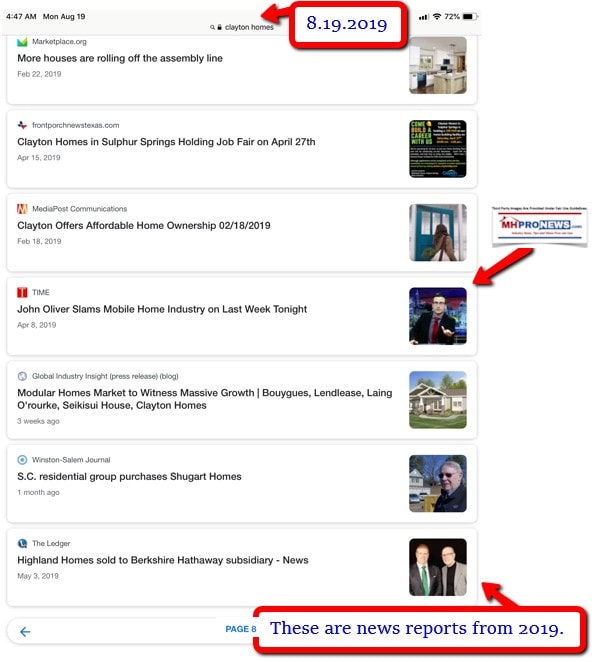Open Clayton Homes Sulphur Springs Job Fair article
Image resolution: width=594 pixels, height=662 pixels.
tap(166, 142)
